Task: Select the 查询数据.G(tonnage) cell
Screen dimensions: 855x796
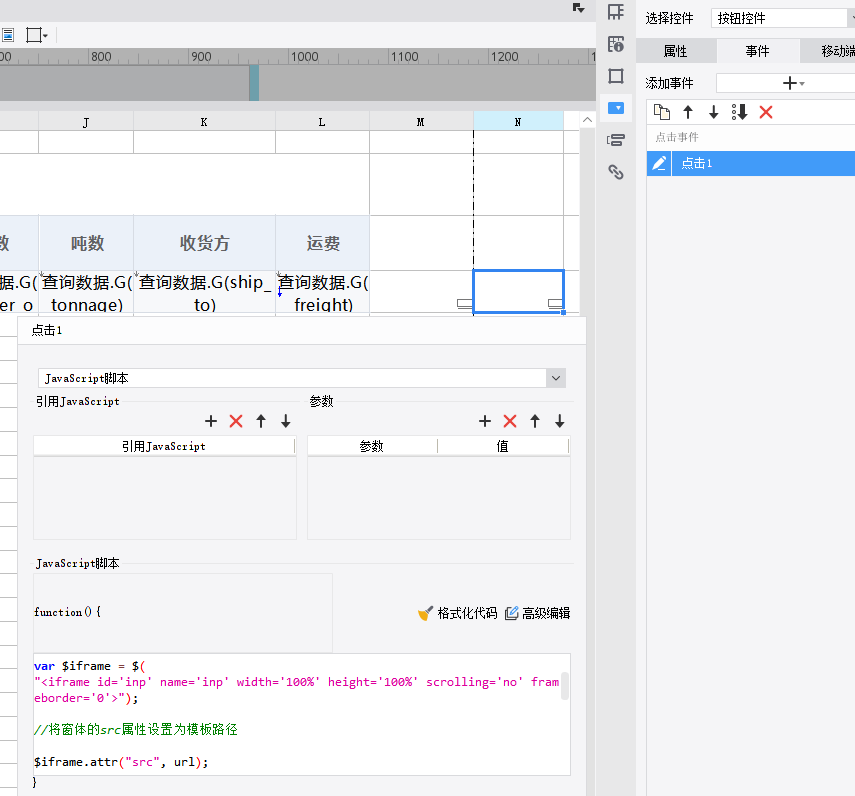Action: 86,293
